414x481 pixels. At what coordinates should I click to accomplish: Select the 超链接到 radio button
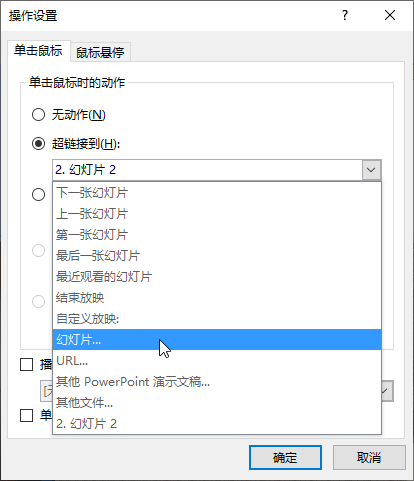click(x=38, y=144)
